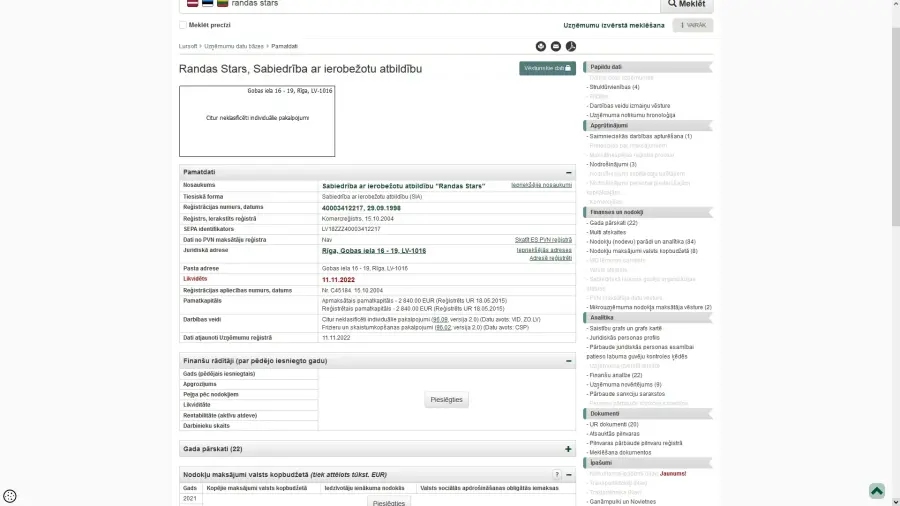Open 'Saistību grafs un grafs kartē'

624,329
